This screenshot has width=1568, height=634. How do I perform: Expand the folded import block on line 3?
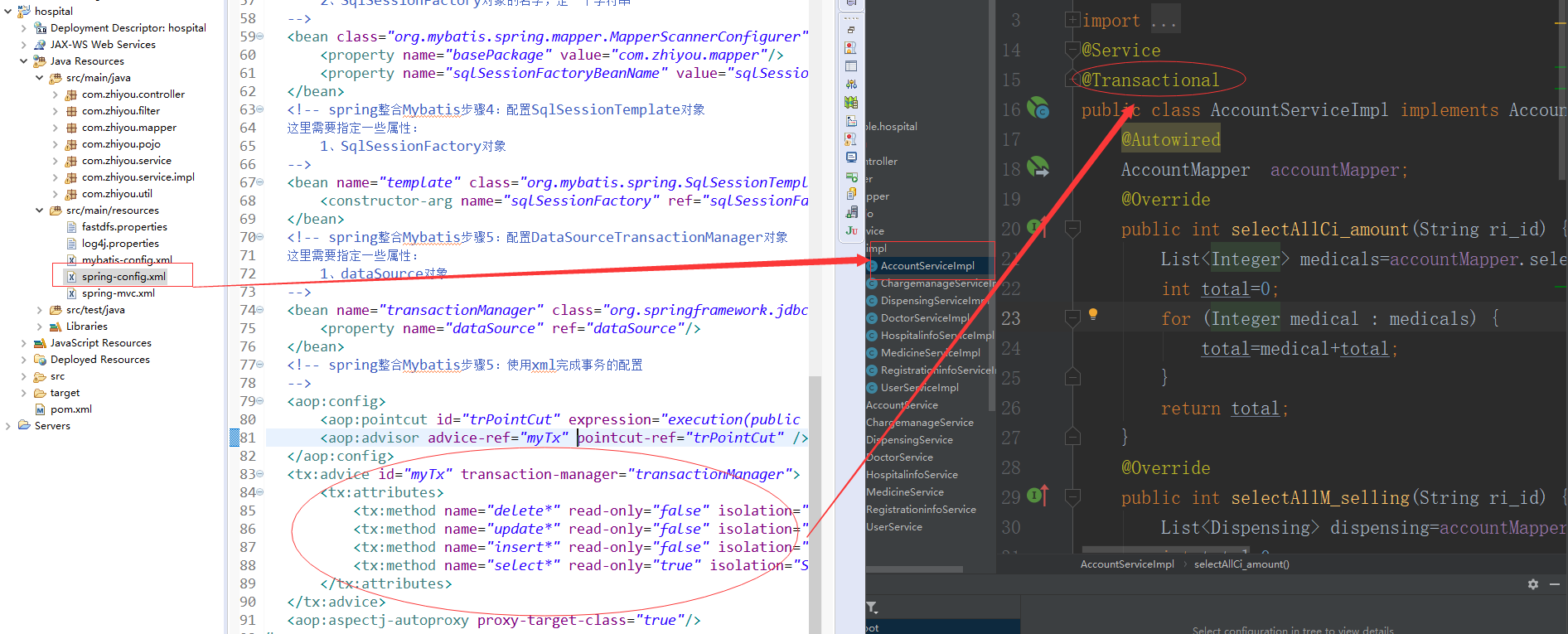pos(1072,20)
